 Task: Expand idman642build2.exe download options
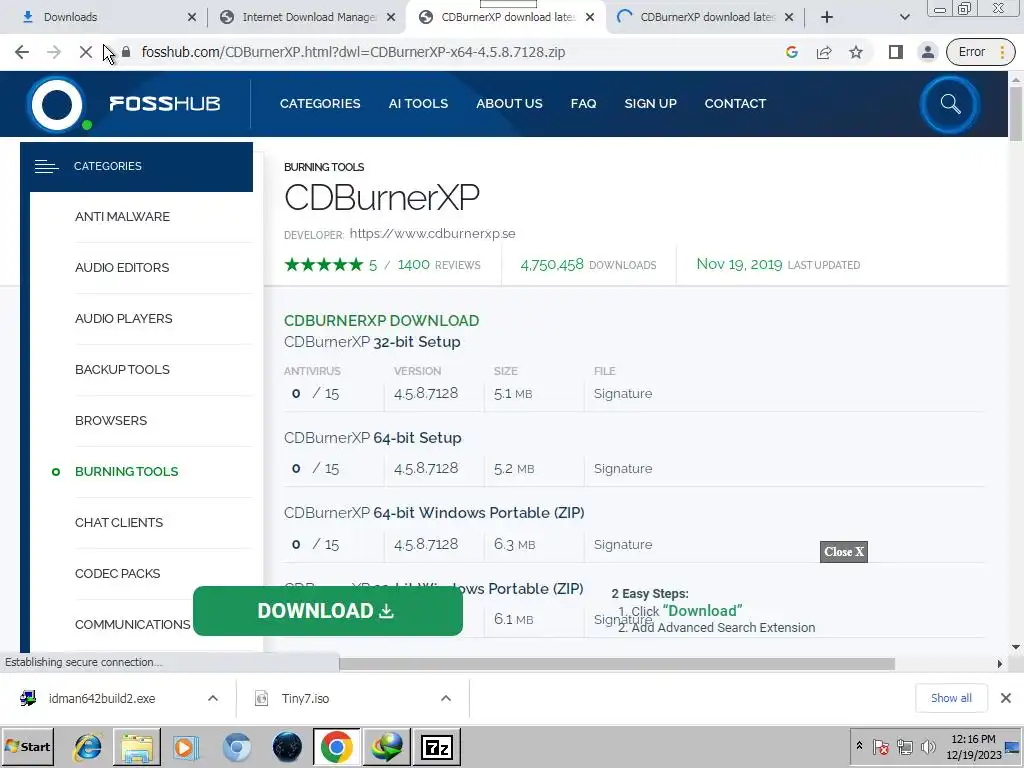pos(213,698)
